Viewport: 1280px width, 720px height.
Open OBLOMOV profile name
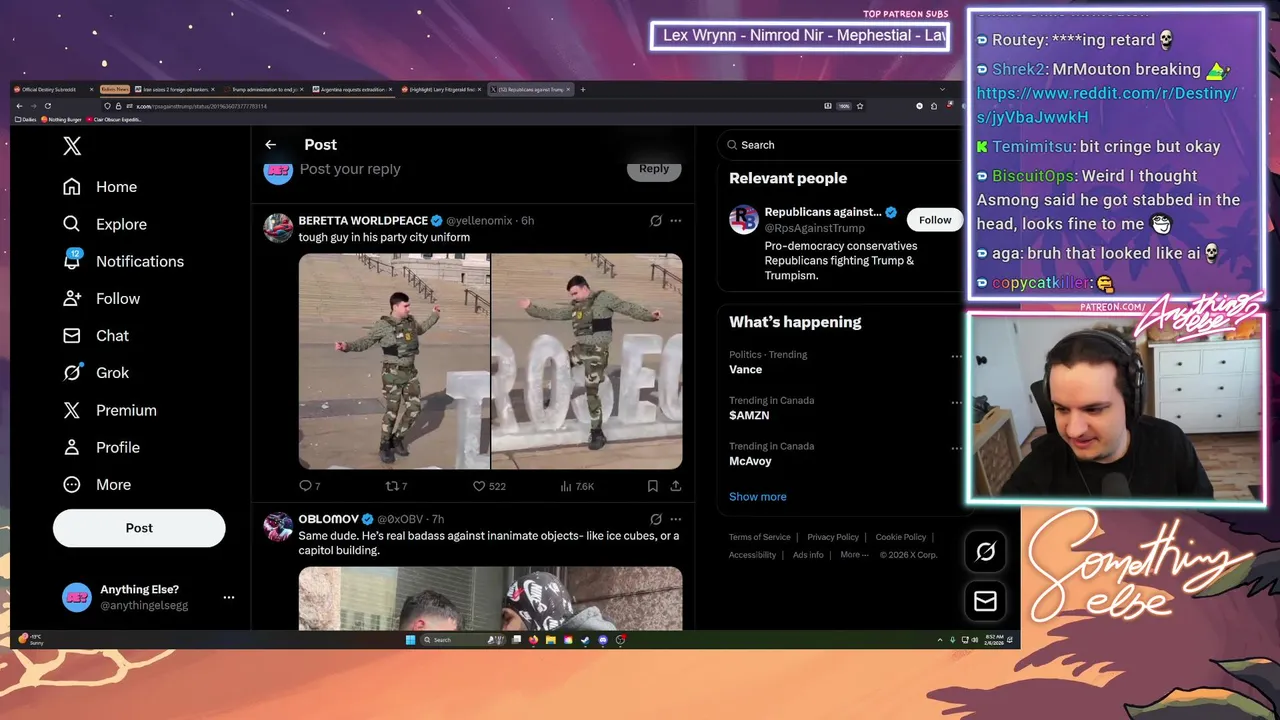coord(328,519)
